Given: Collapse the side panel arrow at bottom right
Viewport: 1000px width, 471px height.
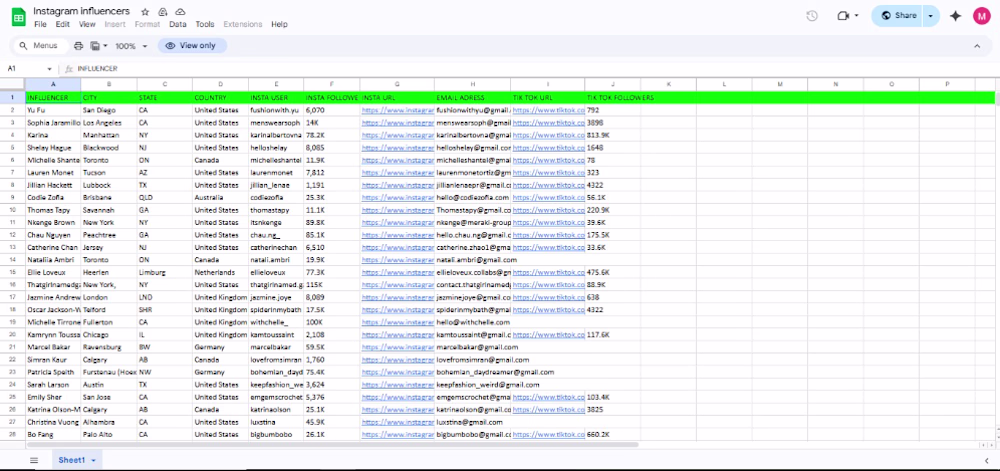Looking at the screenshot, I should click(x=987, y=460).
